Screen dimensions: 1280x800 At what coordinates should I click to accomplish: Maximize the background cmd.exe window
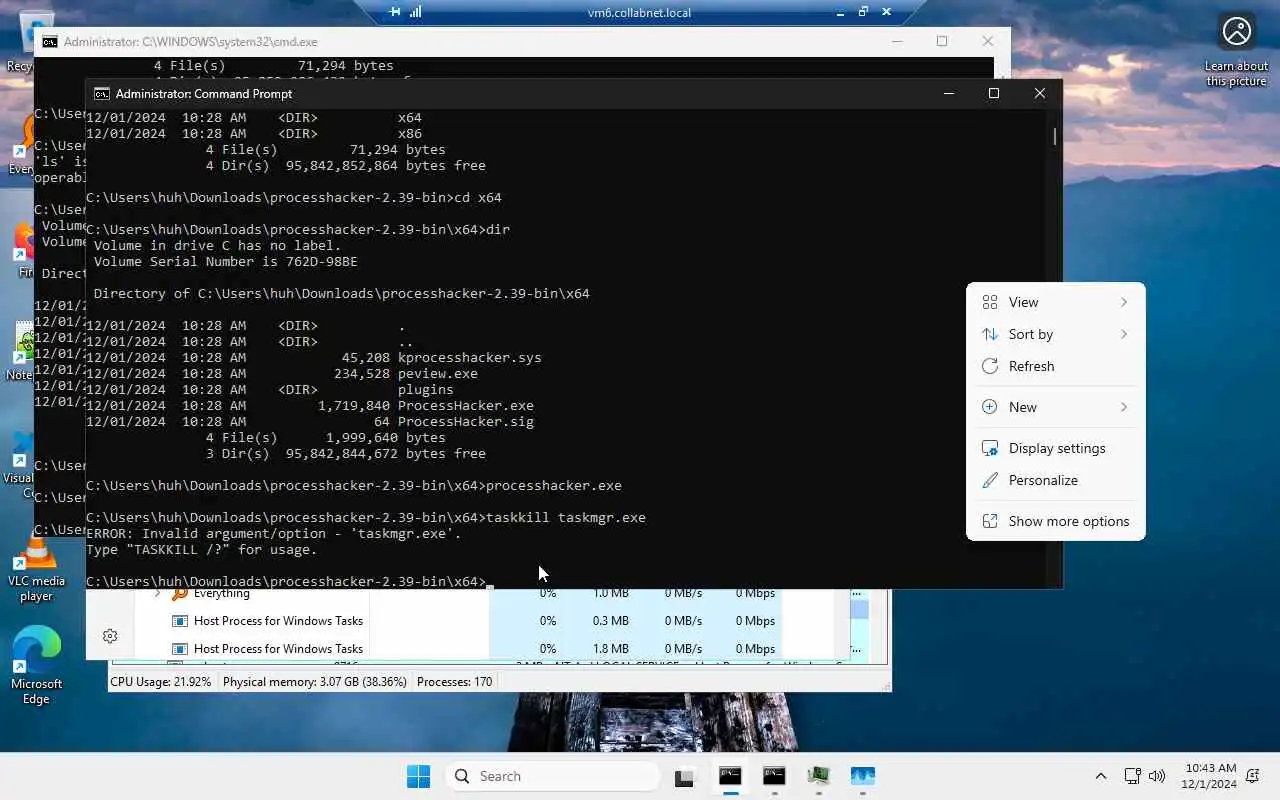[942, 41]
